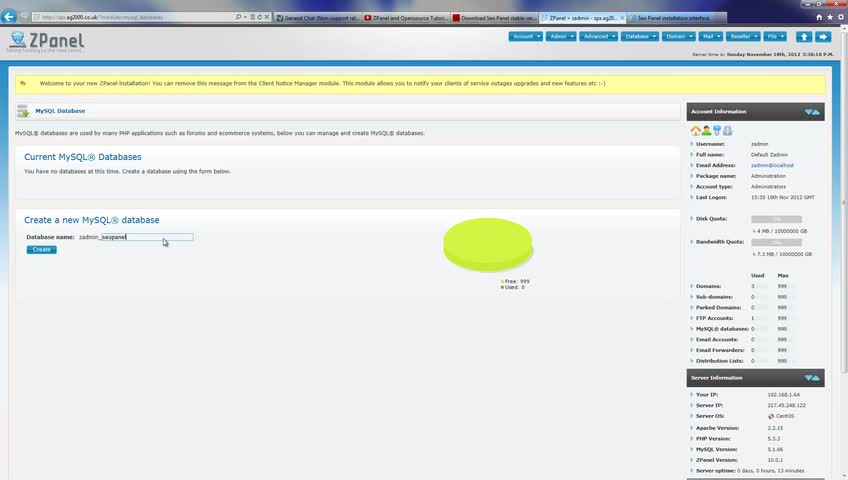This screenshot has height=480, width=848.
Task: Open the Database dropdown menu
Action: (639, 36)
